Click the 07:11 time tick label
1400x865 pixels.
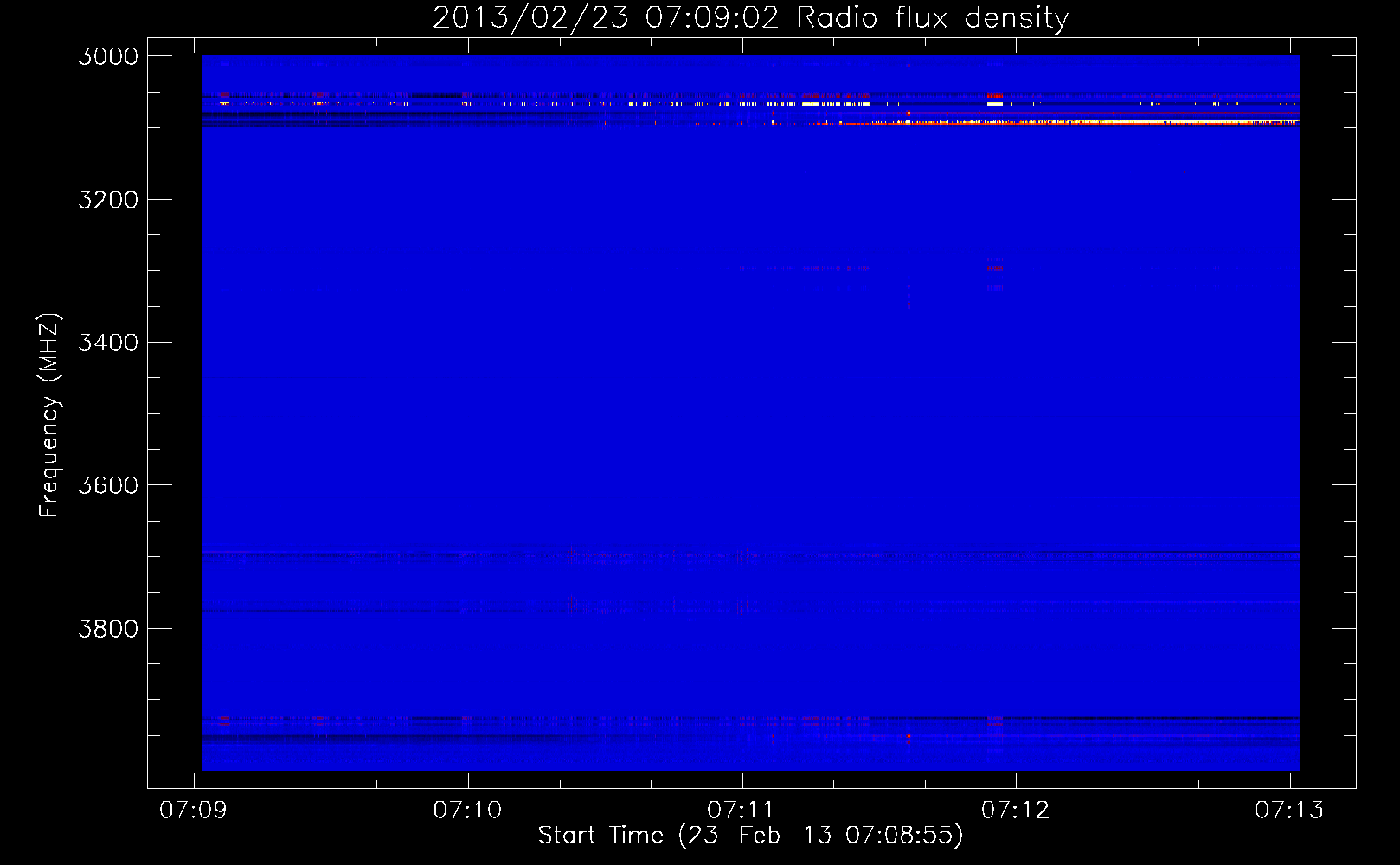(742, 810)
